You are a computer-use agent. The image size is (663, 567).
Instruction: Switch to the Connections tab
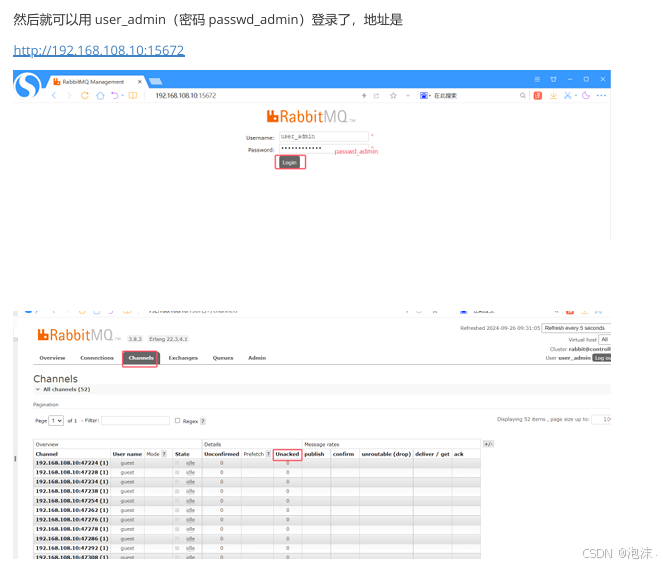(x=97, y=358)
